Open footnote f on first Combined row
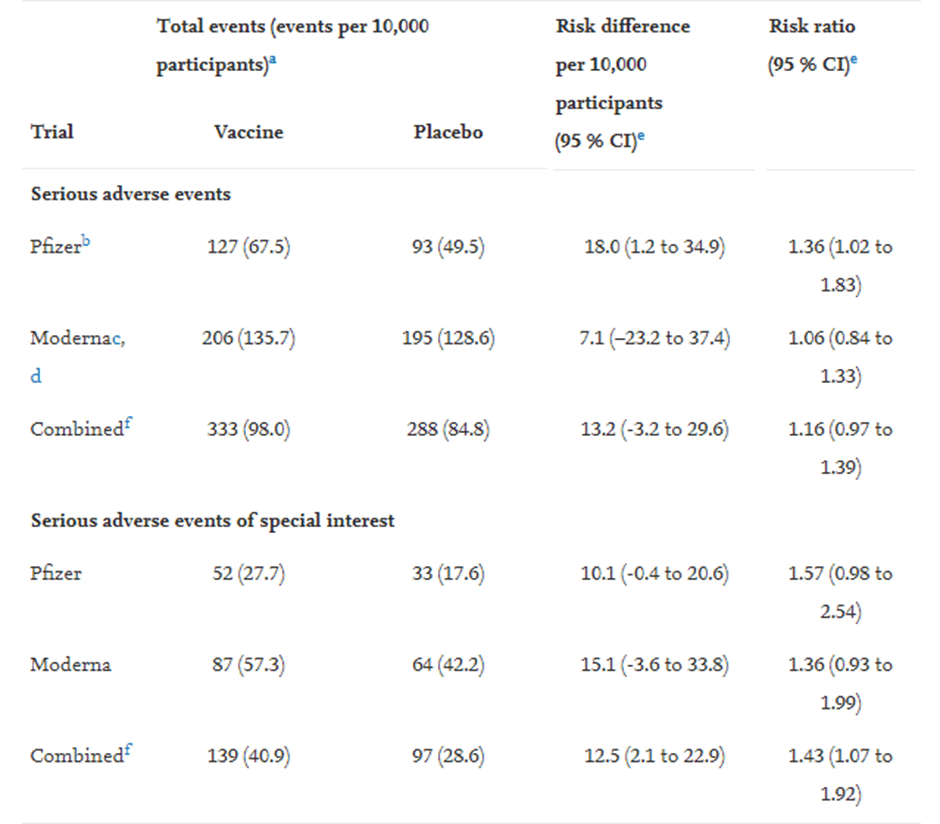 click(x=128, y=424)
